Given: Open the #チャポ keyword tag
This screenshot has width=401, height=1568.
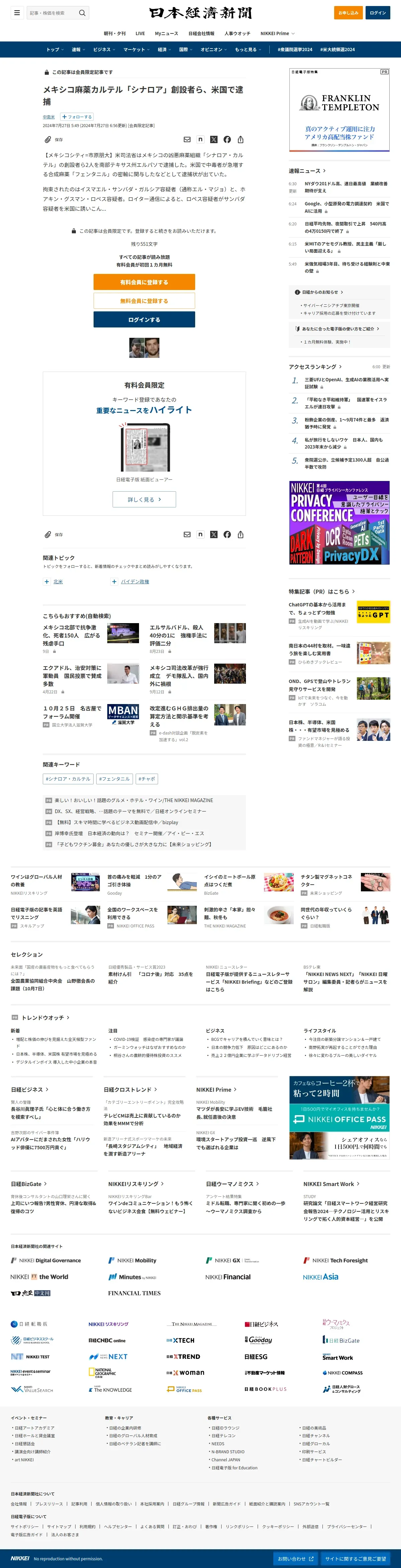Looking at the screenshot, I should (x=147, y=779).
